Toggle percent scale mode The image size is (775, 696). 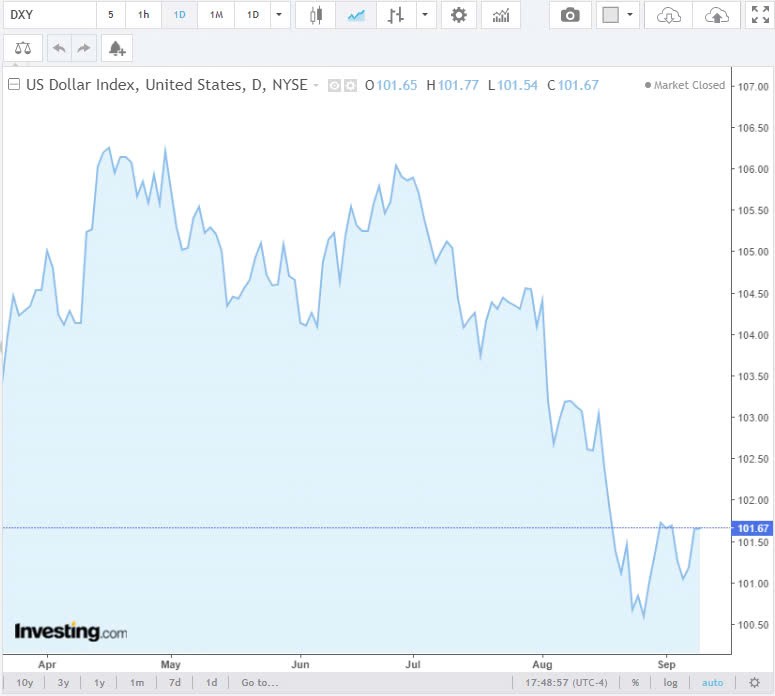pyautogui.click(x=635, y=683)
